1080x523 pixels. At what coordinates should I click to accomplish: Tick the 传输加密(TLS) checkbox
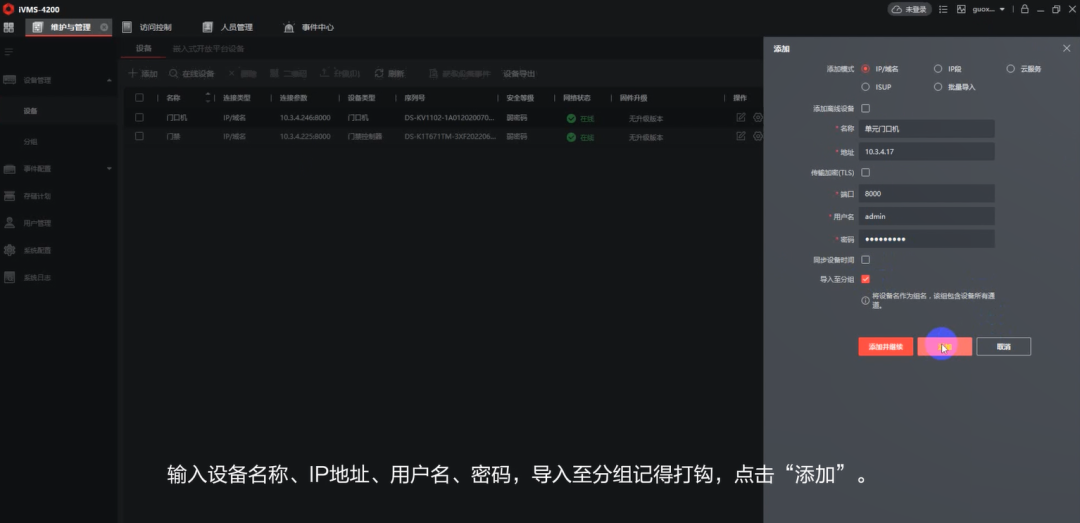(x=865, y=172)
